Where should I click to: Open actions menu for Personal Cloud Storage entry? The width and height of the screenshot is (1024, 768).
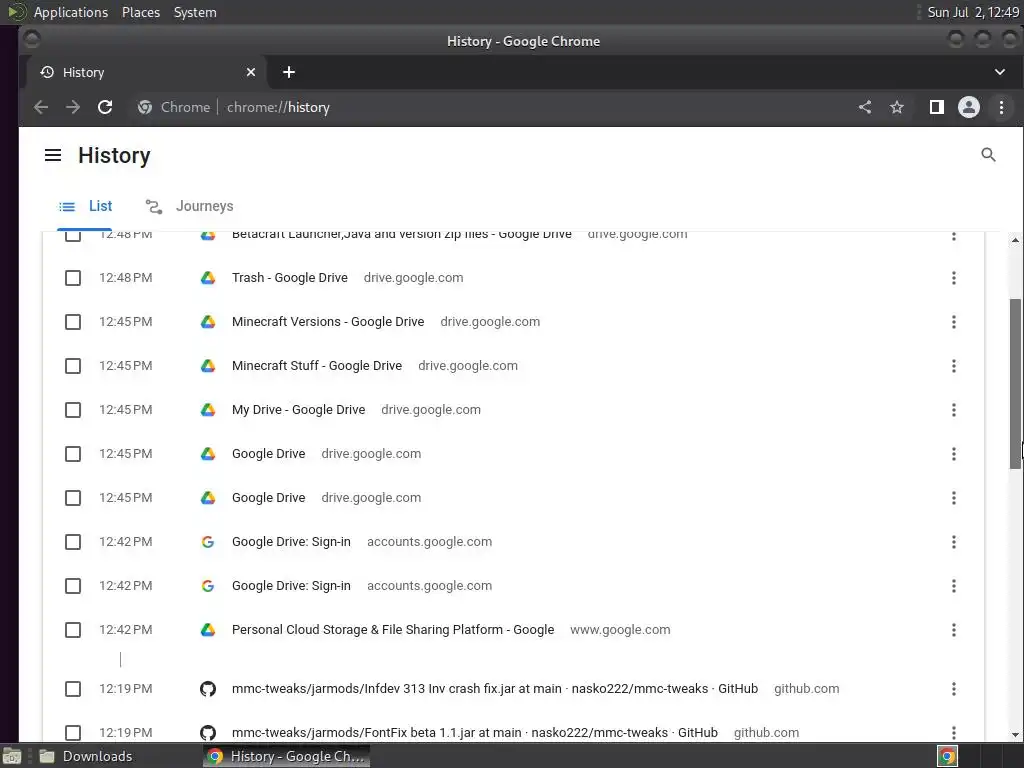tap(953, 630)
